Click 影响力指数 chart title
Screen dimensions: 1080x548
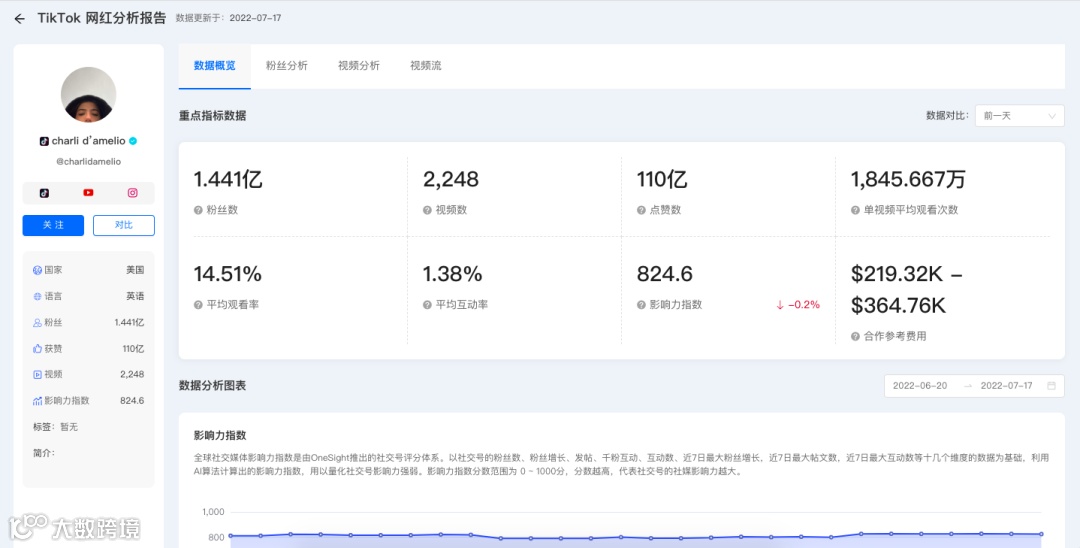[220, 436]
